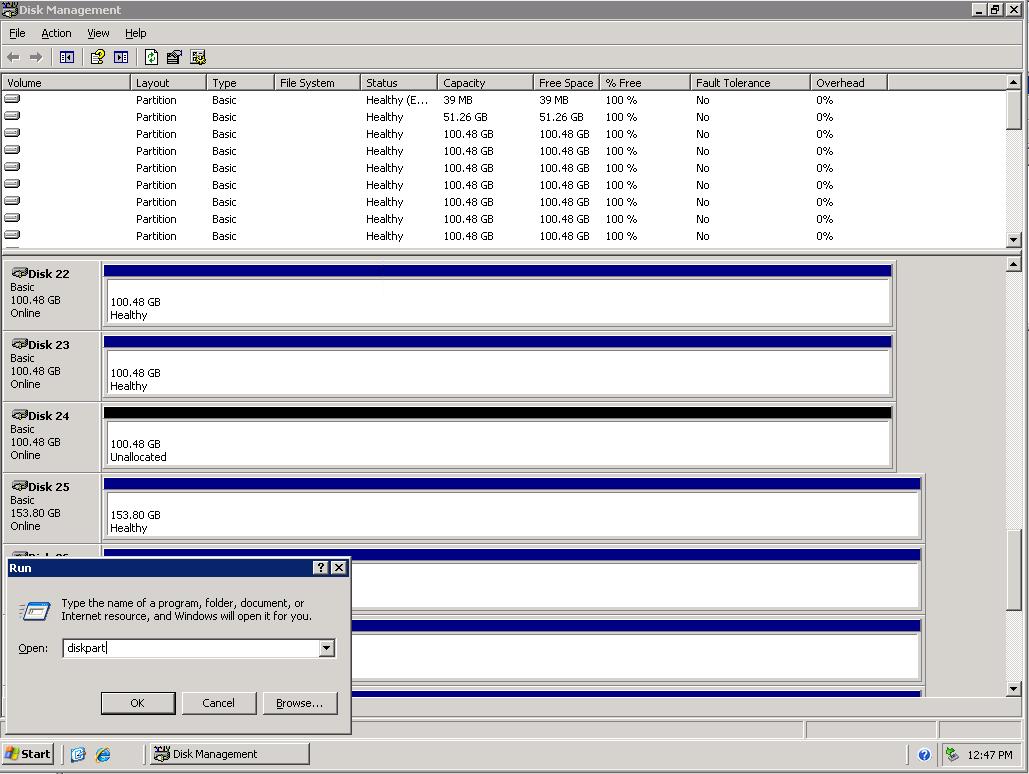Image resolution: width=1029 pixels, height=774 pixels.
Task: Click Browse in the Run dialog
Action: 299,703
